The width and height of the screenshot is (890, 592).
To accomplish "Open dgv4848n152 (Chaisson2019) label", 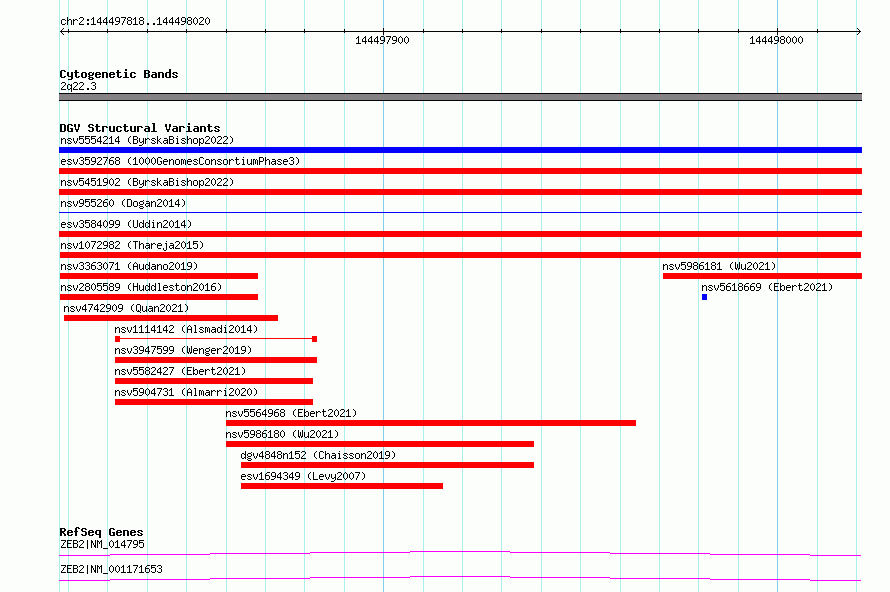I will tap(318, 455).
